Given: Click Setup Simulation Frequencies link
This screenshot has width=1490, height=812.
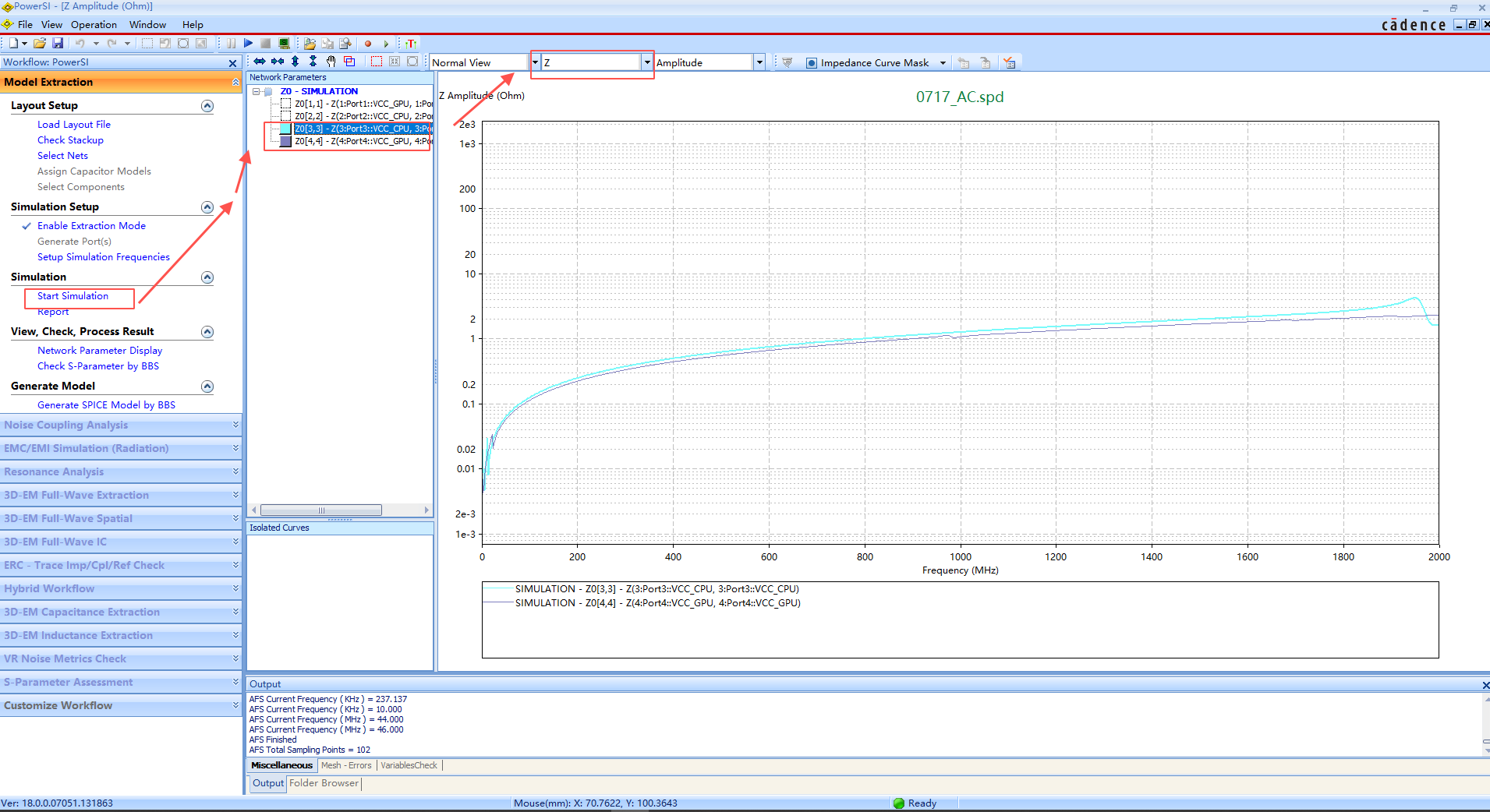Looking at the screenshot, I should tap(104, 257).
